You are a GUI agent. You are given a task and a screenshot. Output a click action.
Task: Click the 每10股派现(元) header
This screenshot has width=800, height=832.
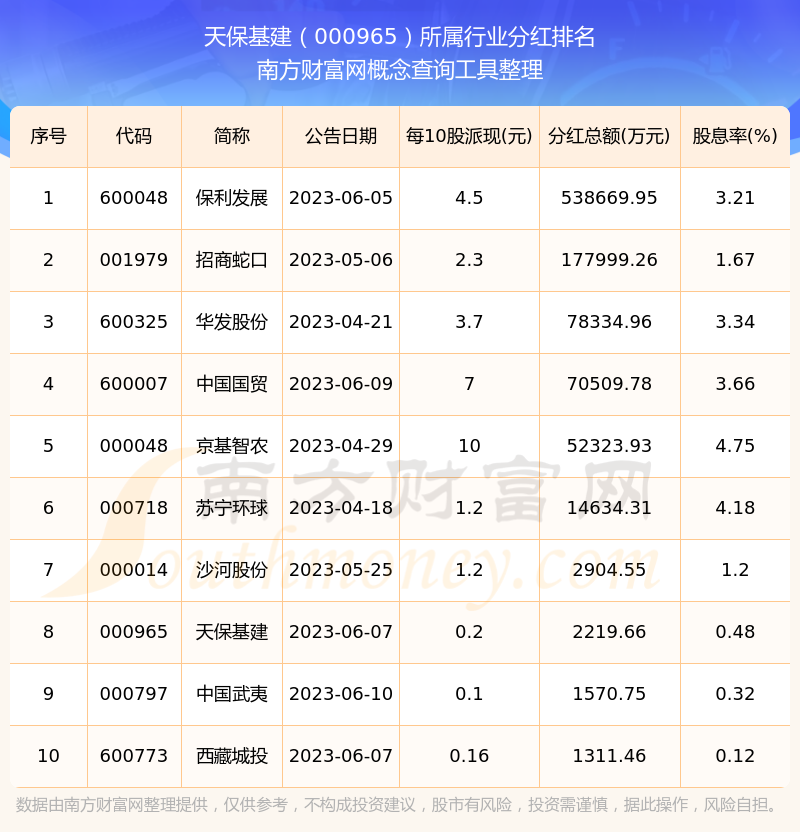click(469, 136)
